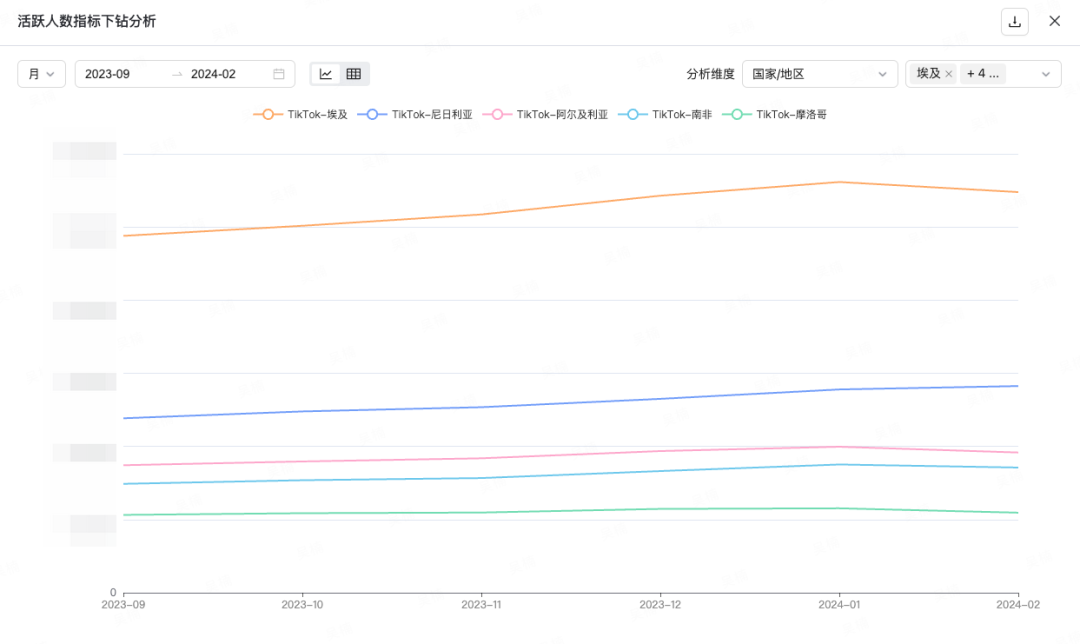Click the download chart icon
Image resolution: width=1080 pixels, height=644 pixels.
click(1015, 21)
